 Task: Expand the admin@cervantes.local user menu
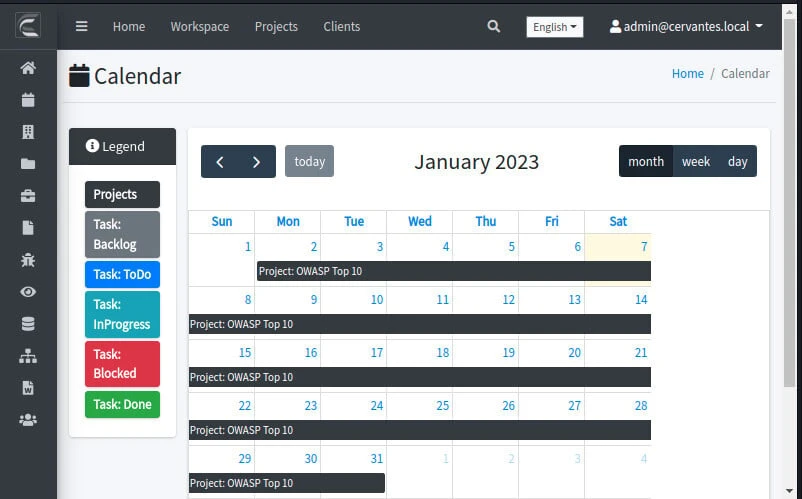pyautogui.click(x=686, y=27)
